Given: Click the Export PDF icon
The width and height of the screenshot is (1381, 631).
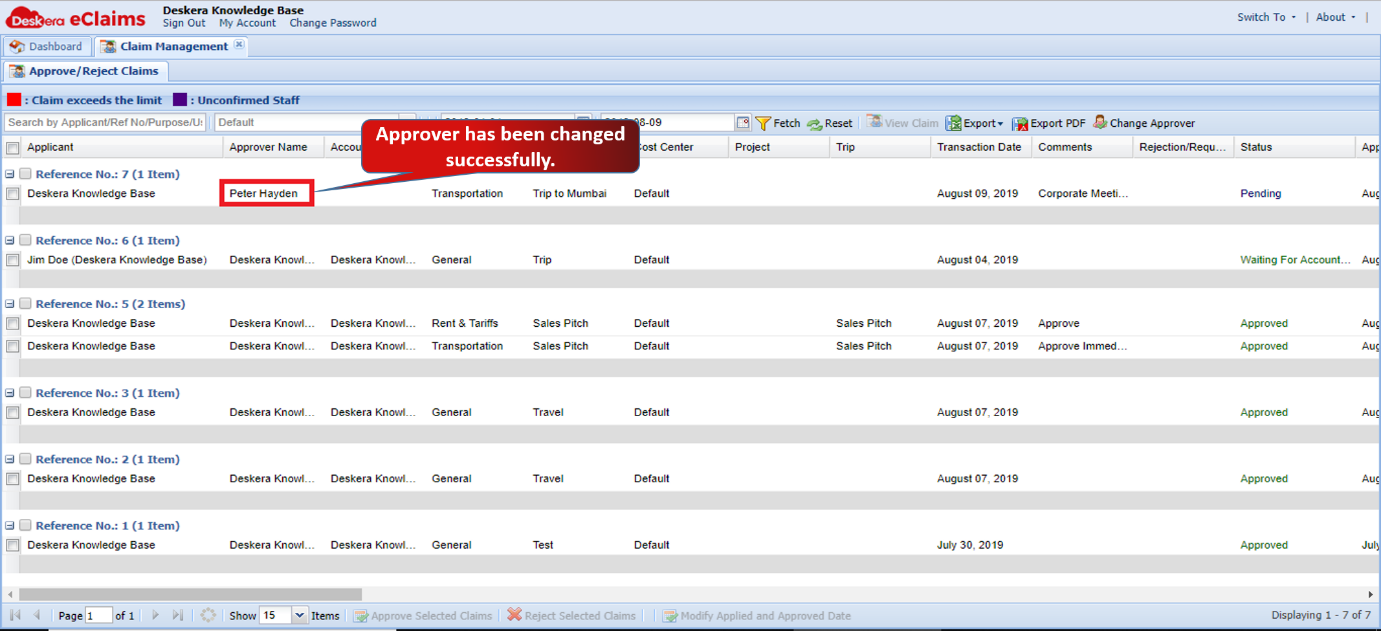Looking at the screenshot, I should point(1020,123).
